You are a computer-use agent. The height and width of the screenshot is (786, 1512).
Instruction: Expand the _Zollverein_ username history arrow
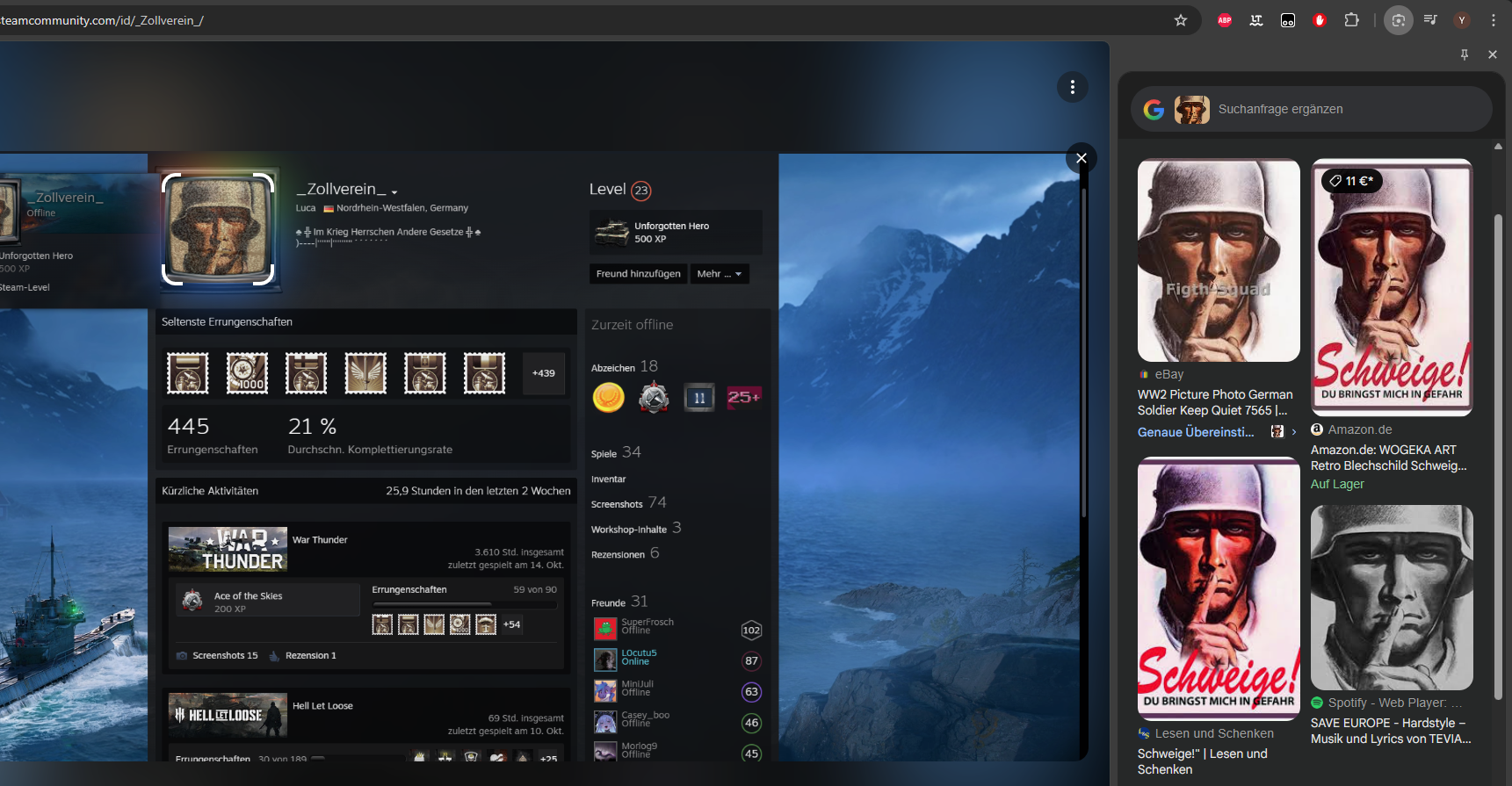pos(394,191)
